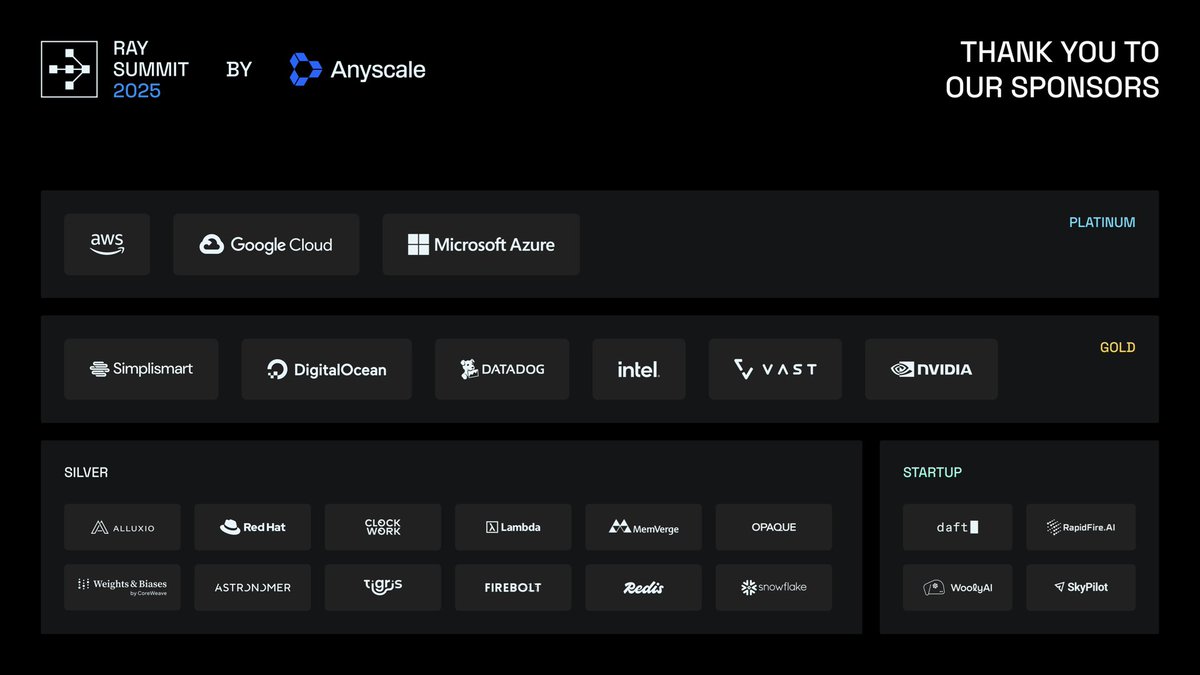Click the SILVER tier heading
This screenshot has width=1200, height=675.
click(x=86, y=472)
